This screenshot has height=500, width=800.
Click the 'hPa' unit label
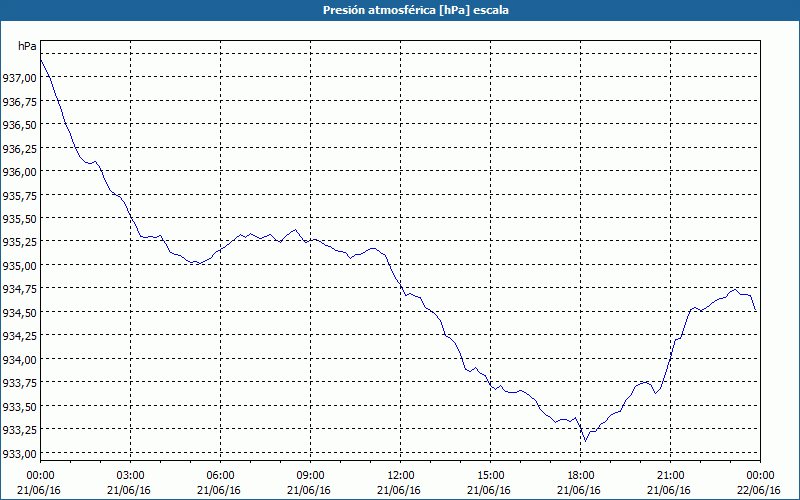tap(27, 46)
